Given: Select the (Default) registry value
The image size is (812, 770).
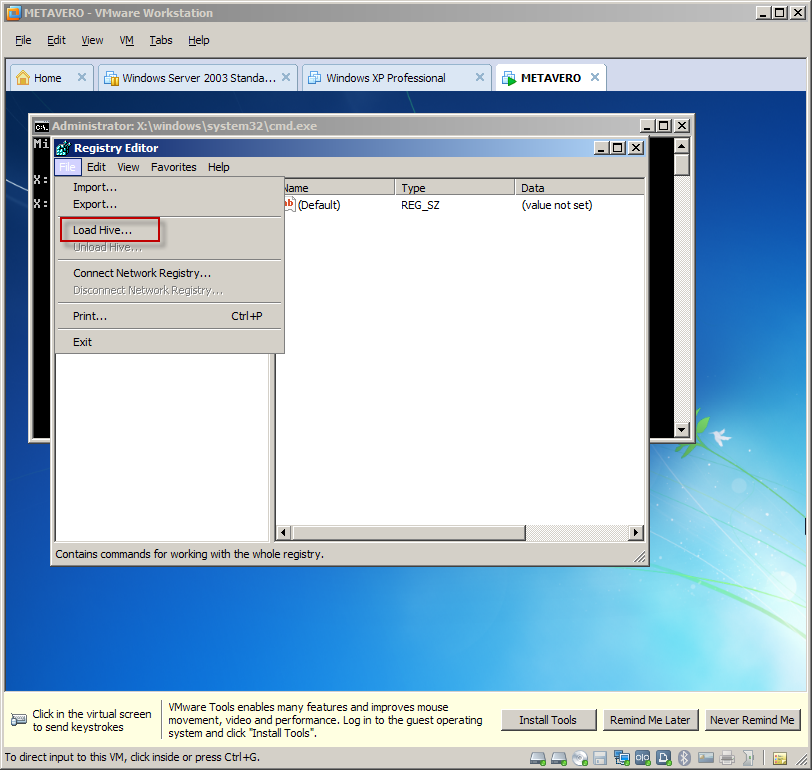Looking at the screenshot, I should (319, 205).
